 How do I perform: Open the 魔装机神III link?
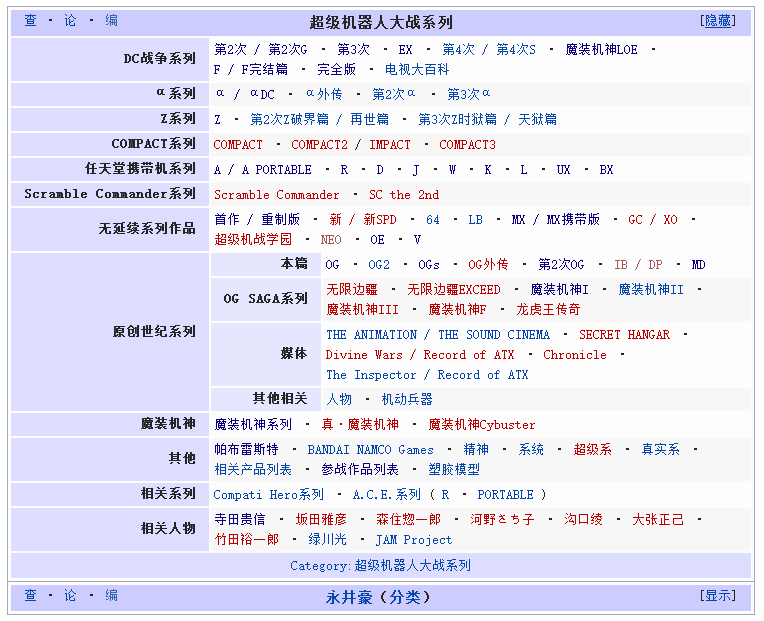point(363,310)
